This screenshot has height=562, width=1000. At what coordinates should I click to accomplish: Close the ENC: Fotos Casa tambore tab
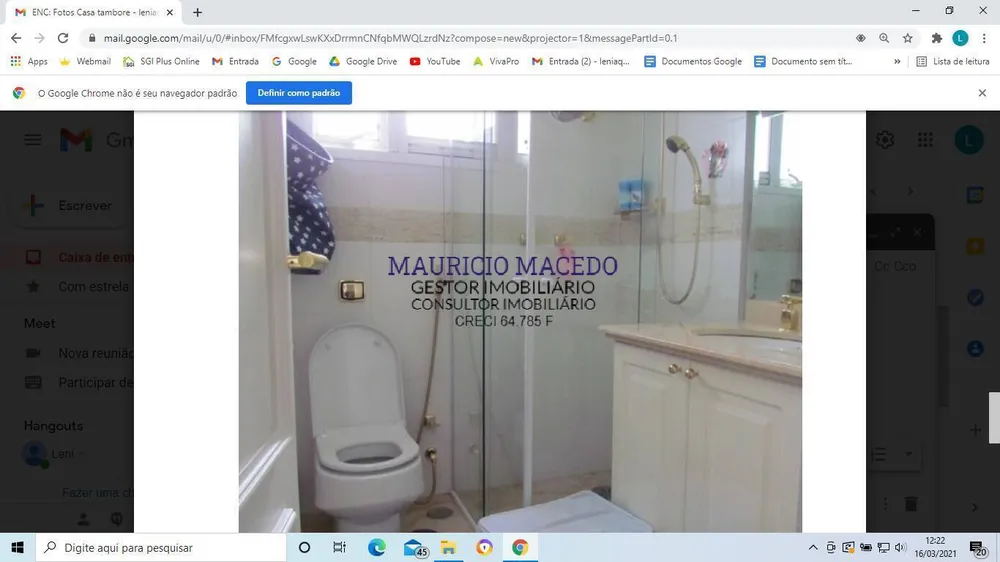pyautogui.click(x=170, y=12)
